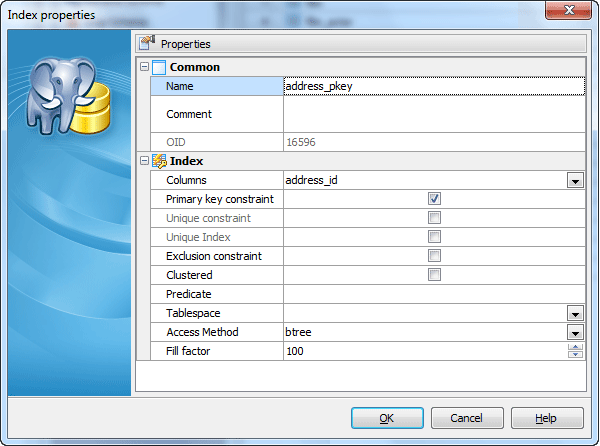Screen dimensions: 600x446
Task: Click the Index section key icon
Action: (159, 161)
